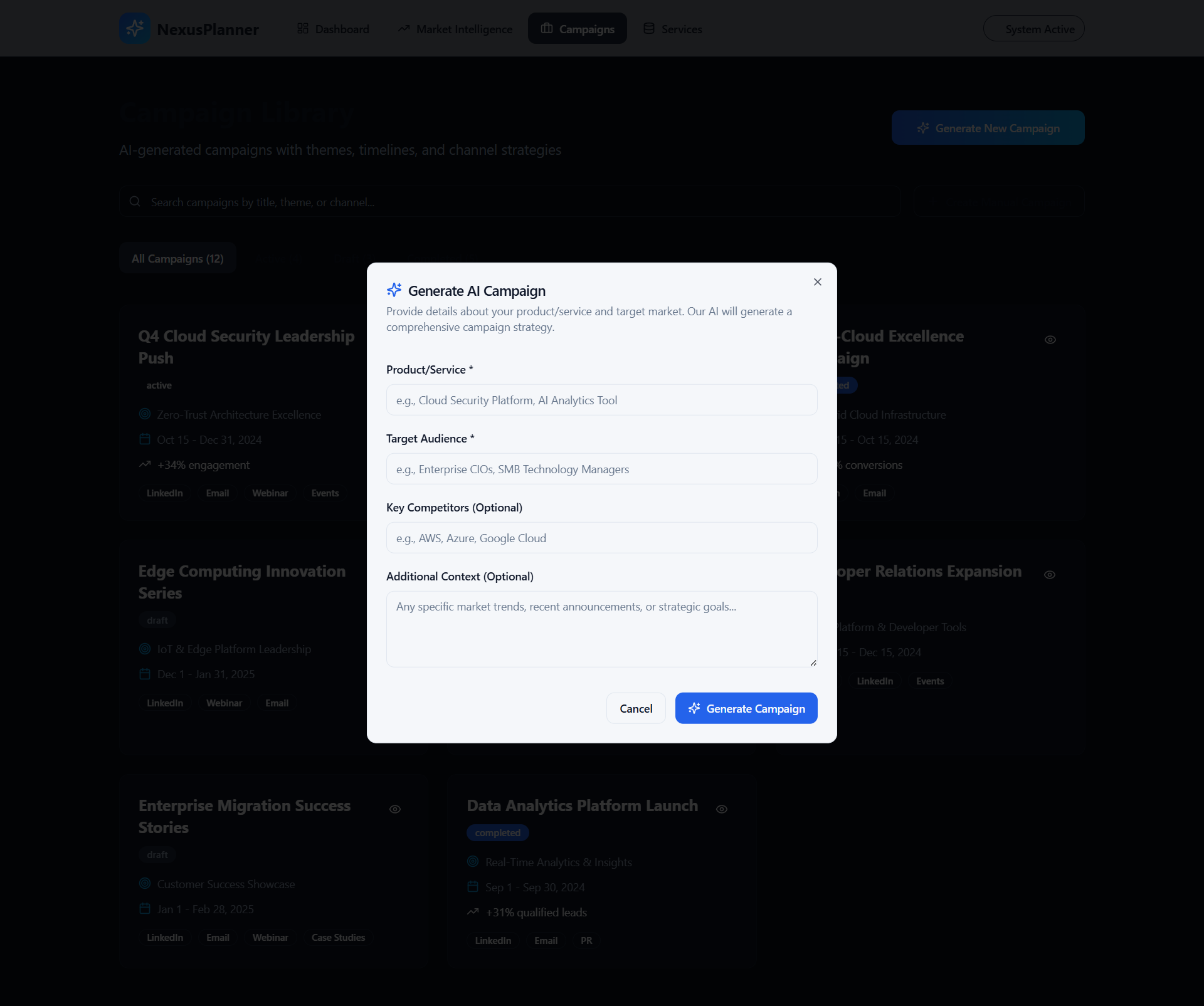The height and width of the screenshot is (1006, 1204).
Task: Click eye icon on Developer Relations Expansion card
Action: [x=1050, y=575]
